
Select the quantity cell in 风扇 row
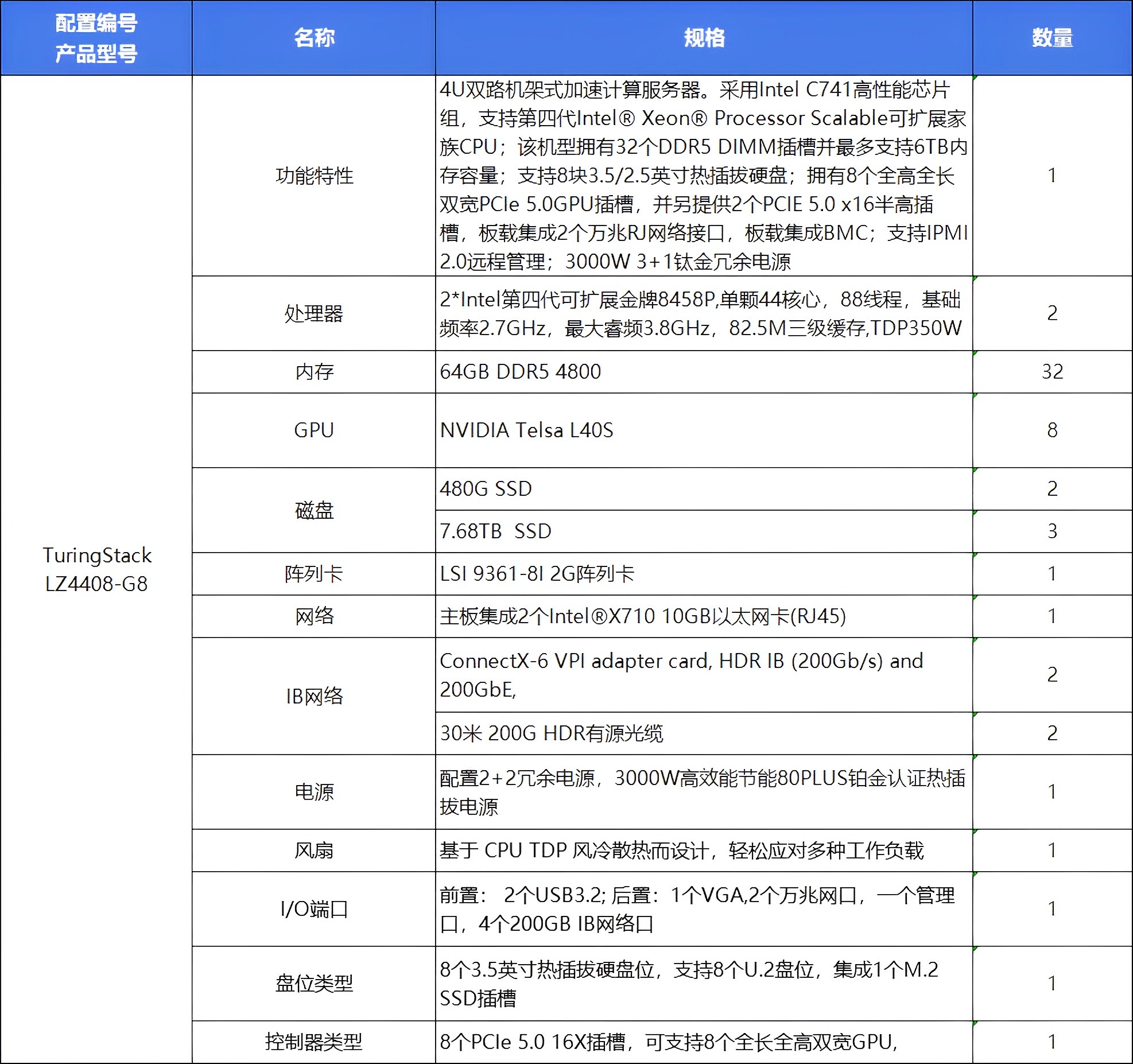(1052, 851)
